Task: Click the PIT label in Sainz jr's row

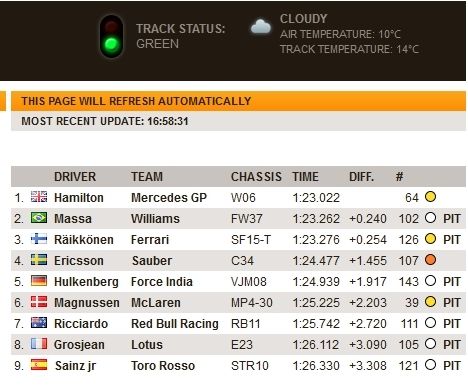Action: pyautogui.click(x=452, y=366)
